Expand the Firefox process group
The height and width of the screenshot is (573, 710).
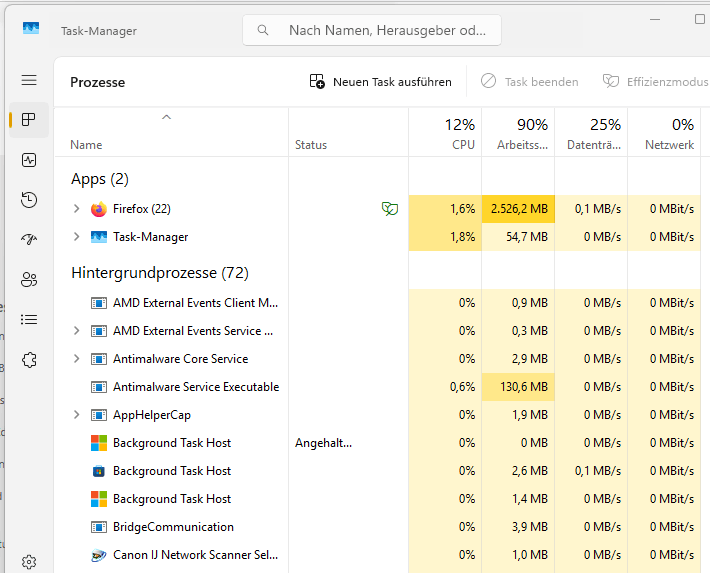77,209
